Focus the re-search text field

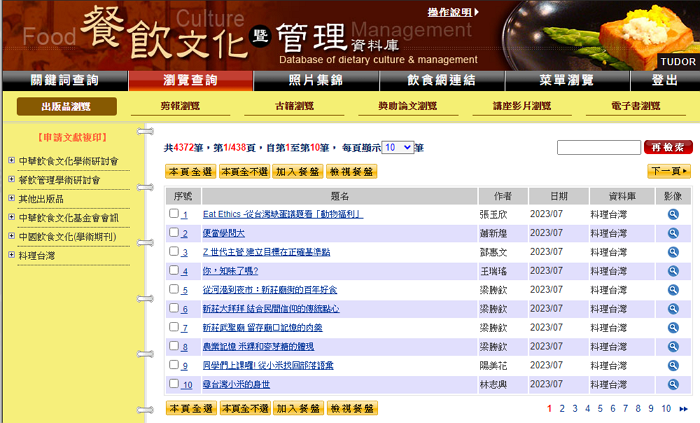[x=599, y=147]
